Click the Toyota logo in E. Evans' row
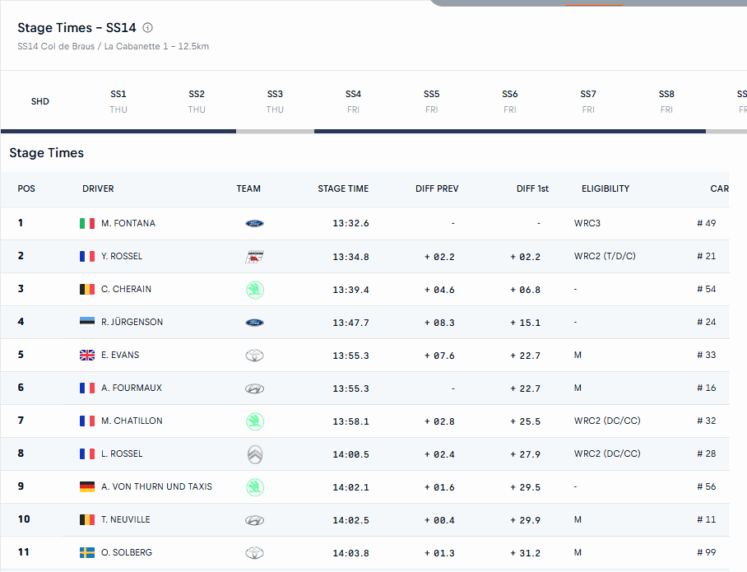This screenshot has height=572, width=747. coord(254,356)
